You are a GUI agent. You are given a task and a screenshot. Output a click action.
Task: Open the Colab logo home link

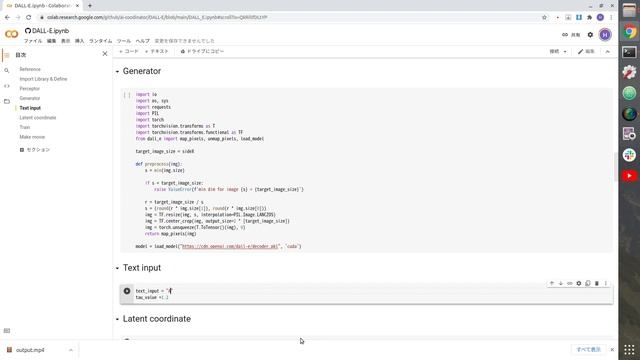click(x=11, y=34)
